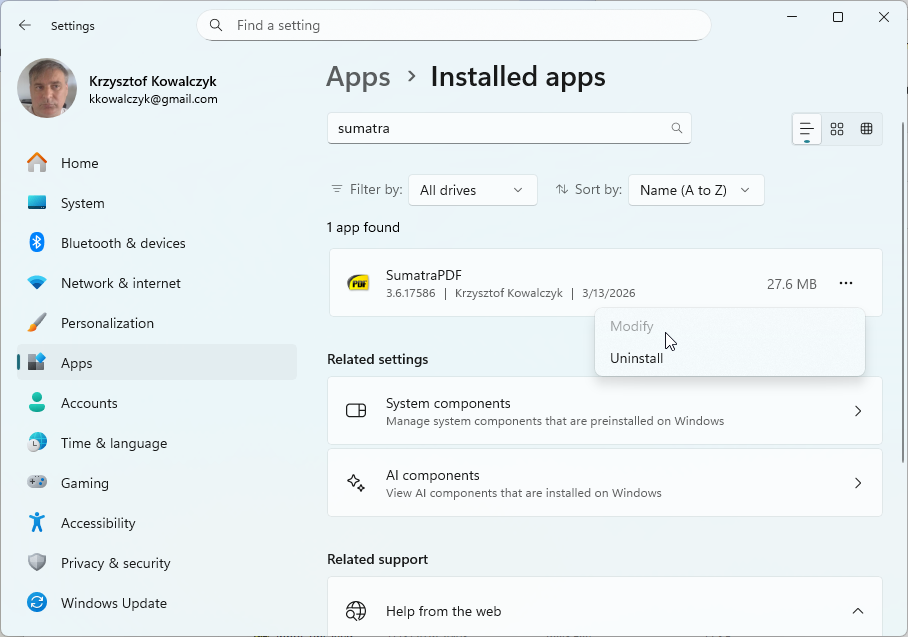908x637 pixels.
Task: Open SumatraPDF three-dot options menu
Action: pyautogui.click(x=845, y=283)
